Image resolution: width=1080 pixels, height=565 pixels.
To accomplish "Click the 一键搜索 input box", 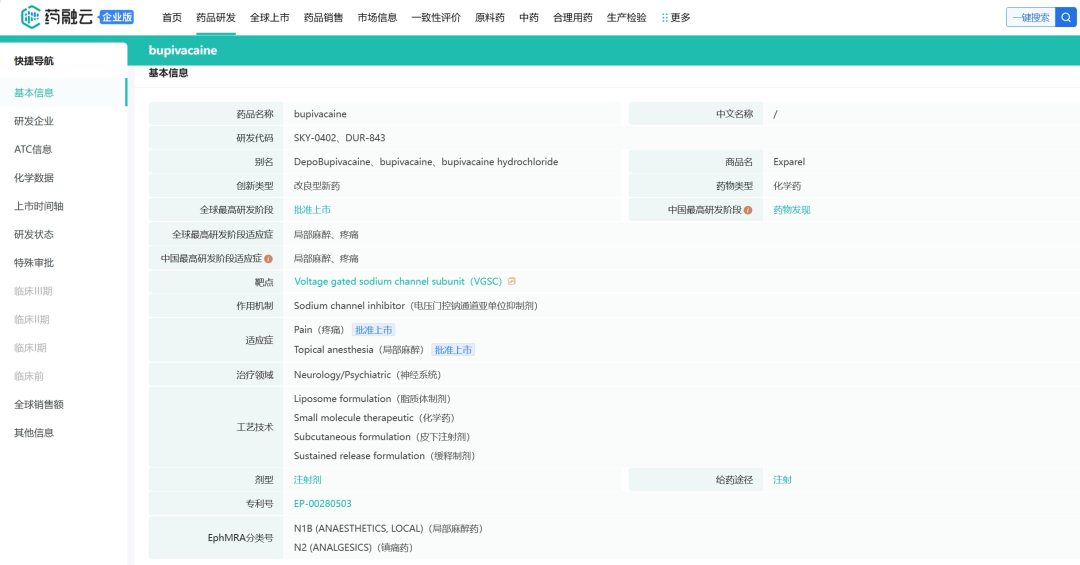I will (x=1030, y=17).
